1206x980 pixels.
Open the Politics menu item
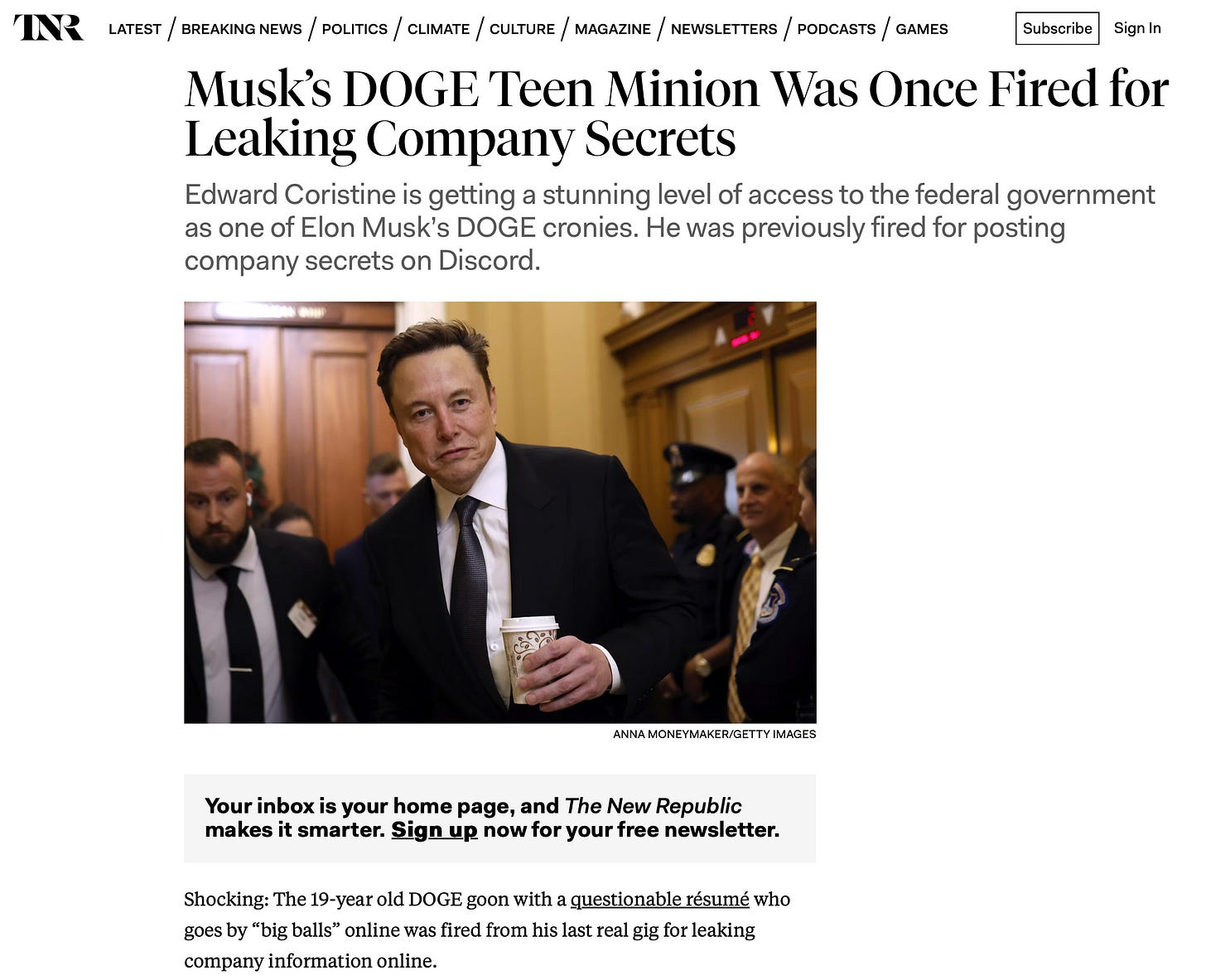click(x=355, y=29)
